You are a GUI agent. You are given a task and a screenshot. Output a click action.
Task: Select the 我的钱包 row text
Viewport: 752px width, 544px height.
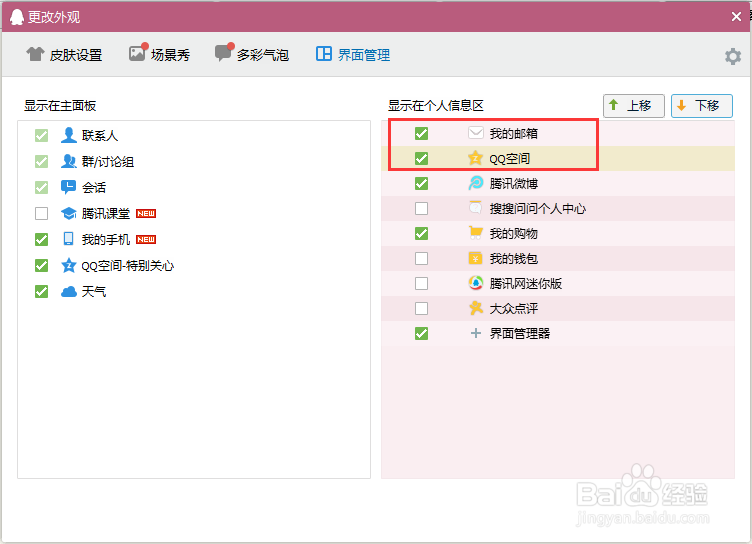514,259
